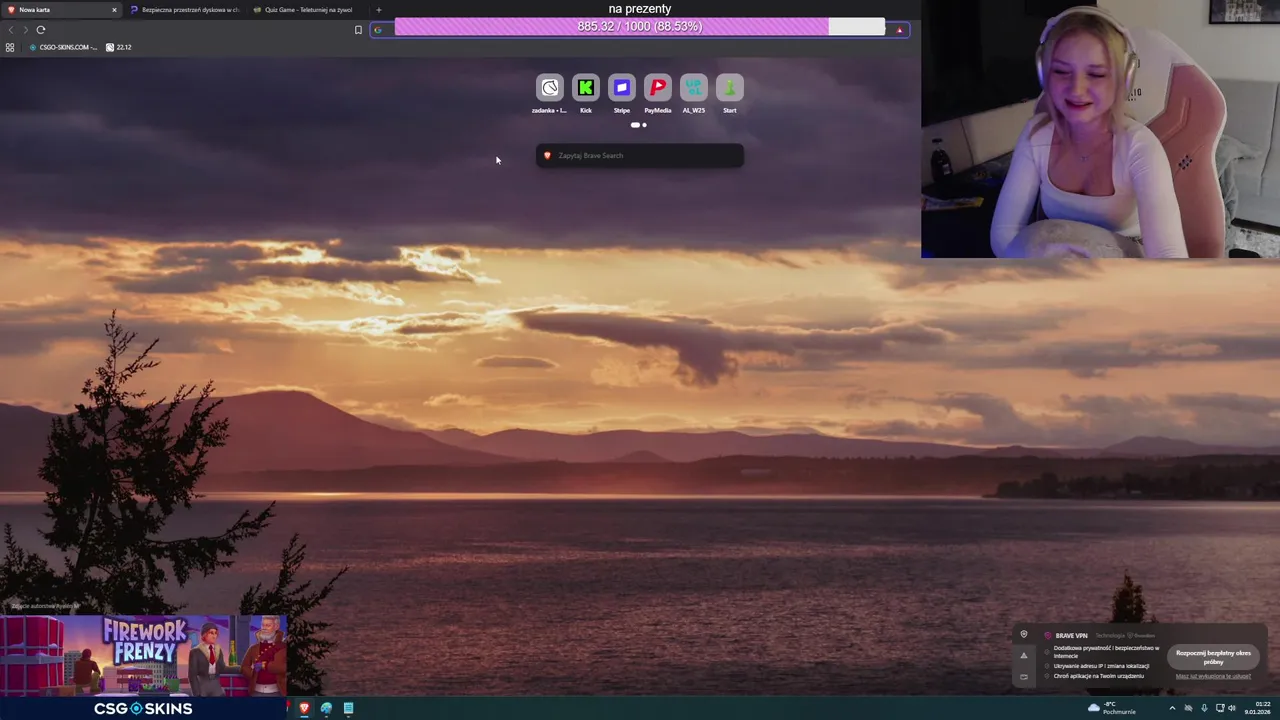This screenshot has height=720, width=1280.
Task: Open the blue globe app in taskbar
Action: click(x=326, y=708)
